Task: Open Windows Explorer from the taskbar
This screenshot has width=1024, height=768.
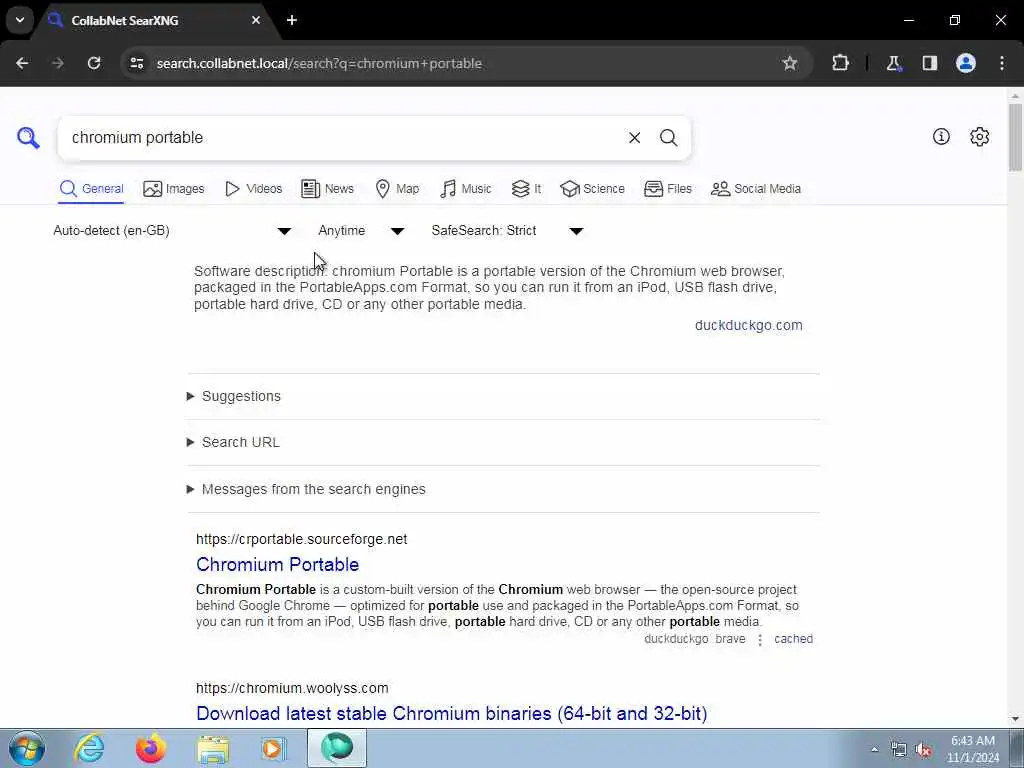Action: [213, 748]
